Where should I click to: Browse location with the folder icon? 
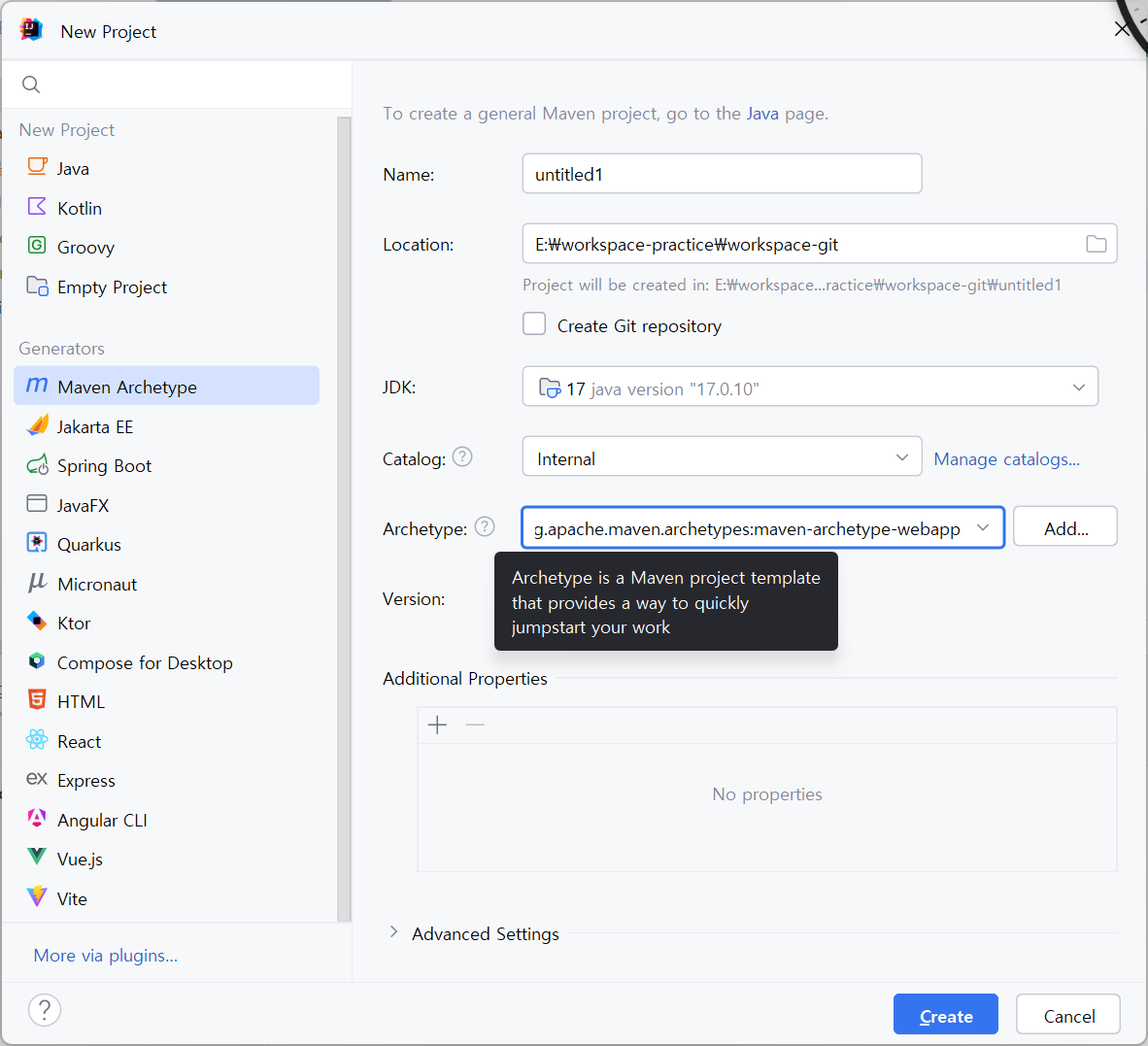click(x=1096, y=244)
